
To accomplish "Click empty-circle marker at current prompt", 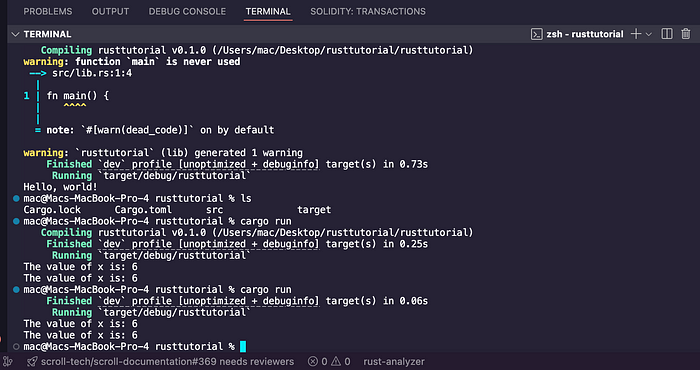I will point(17,347).
